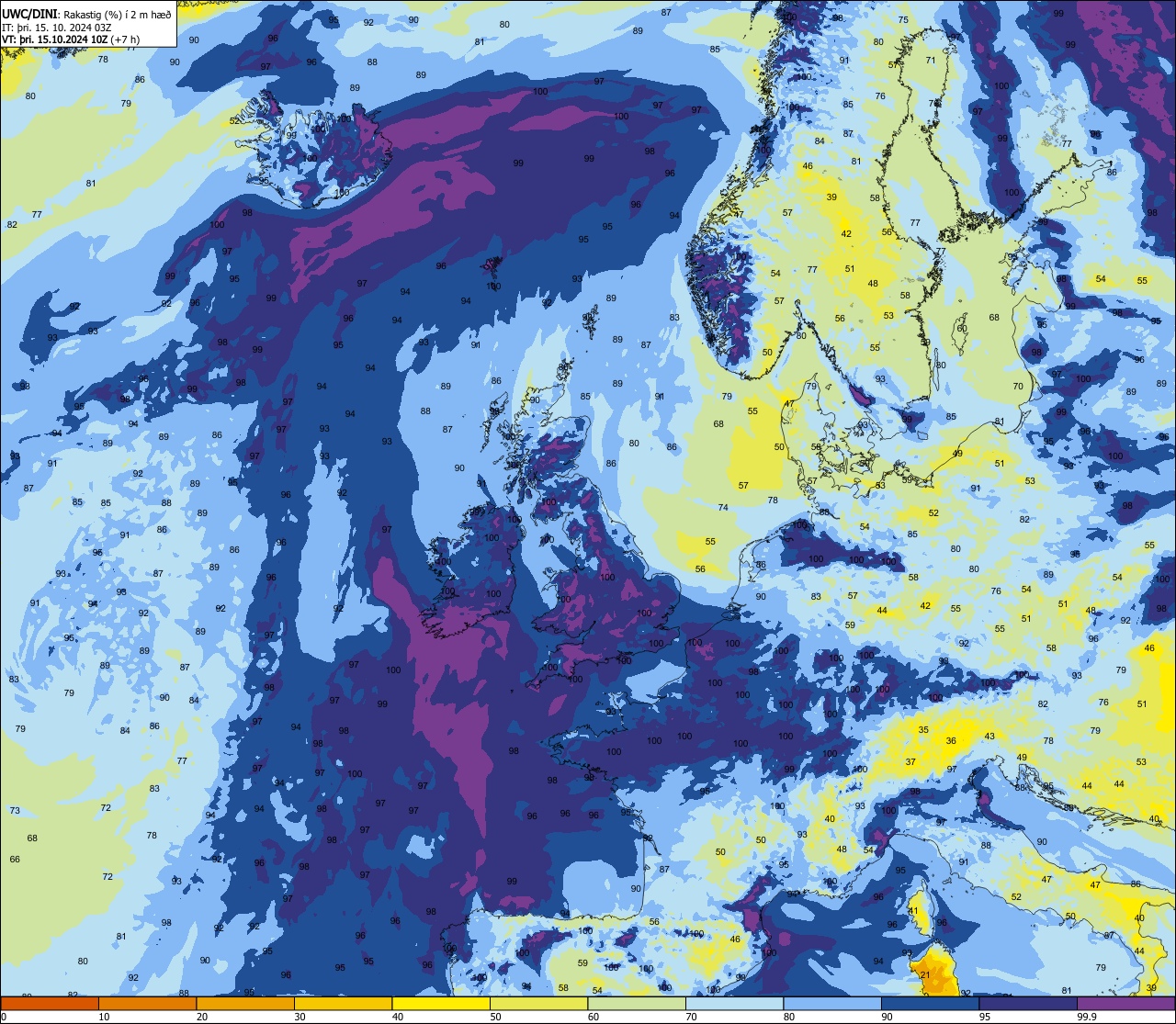
Task: Click the 10–20 orange legend swatch
Action: pos(147,1004)
